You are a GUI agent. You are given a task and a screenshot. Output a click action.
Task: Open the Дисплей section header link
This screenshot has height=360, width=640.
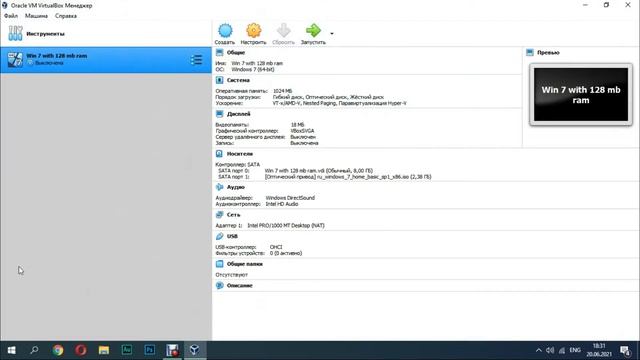coord(238,114)
